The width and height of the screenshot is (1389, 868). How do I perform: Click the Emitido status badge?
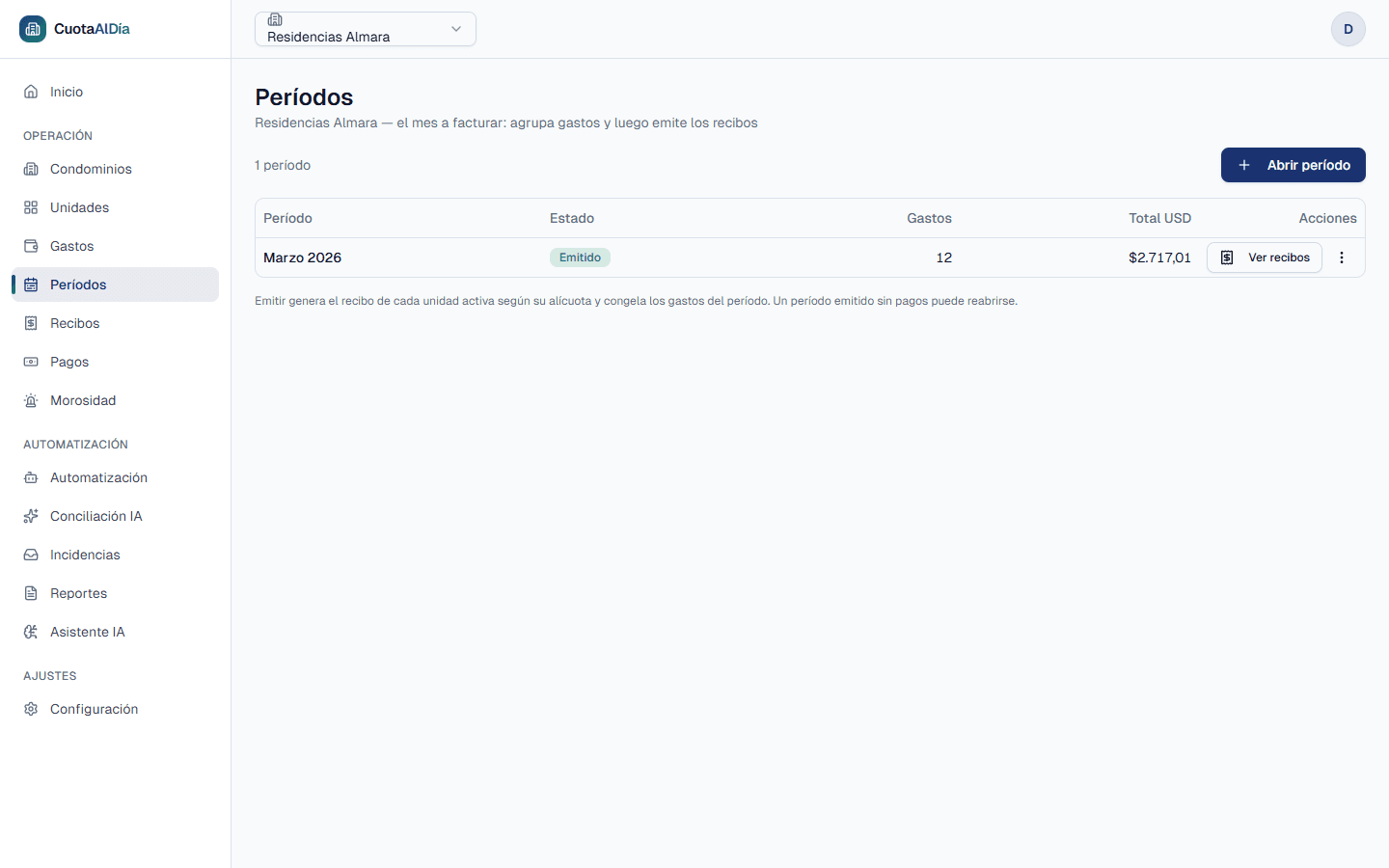coord(580,258)
